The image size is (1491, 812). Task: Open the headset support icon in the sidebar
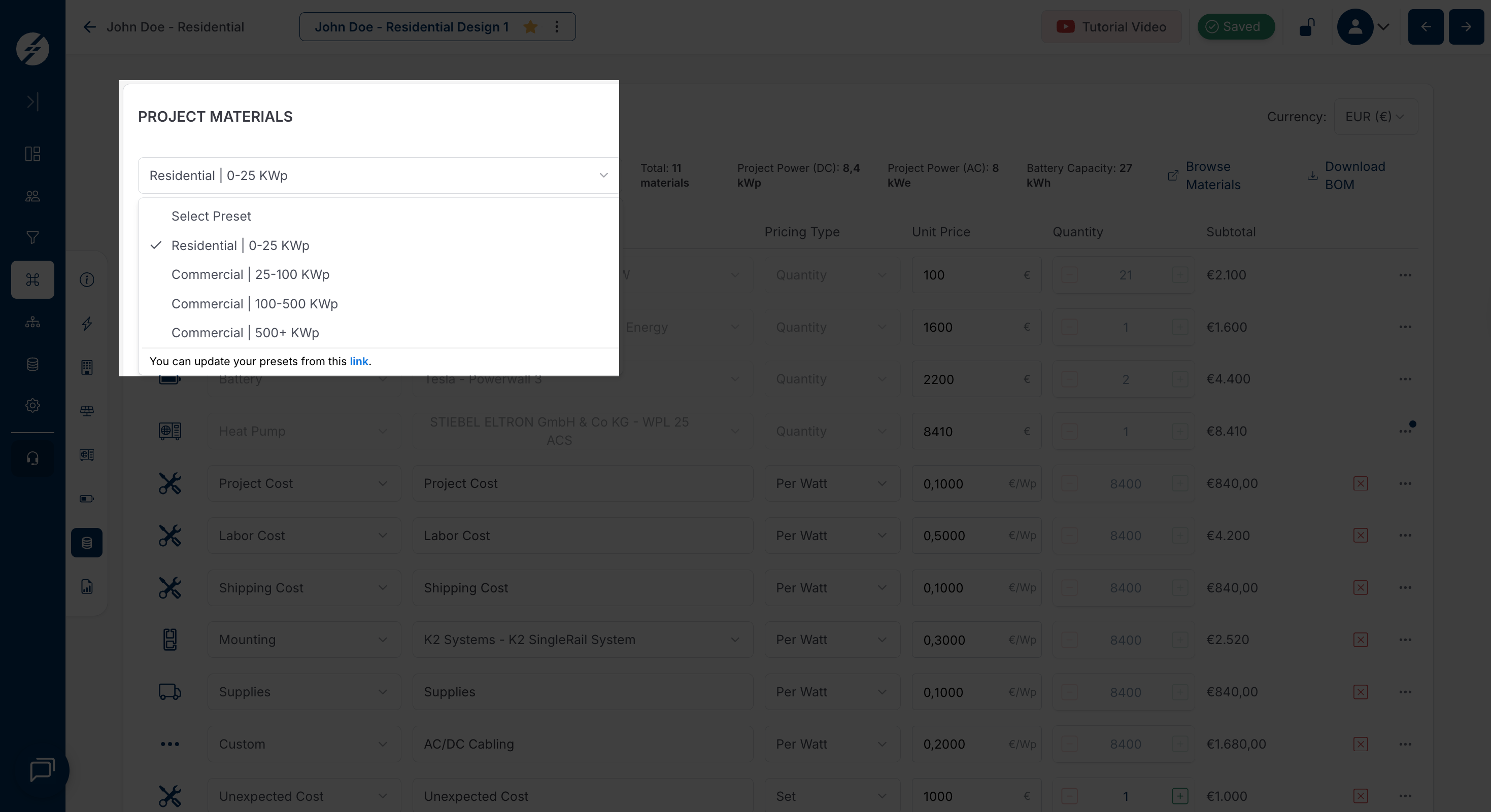32,458
